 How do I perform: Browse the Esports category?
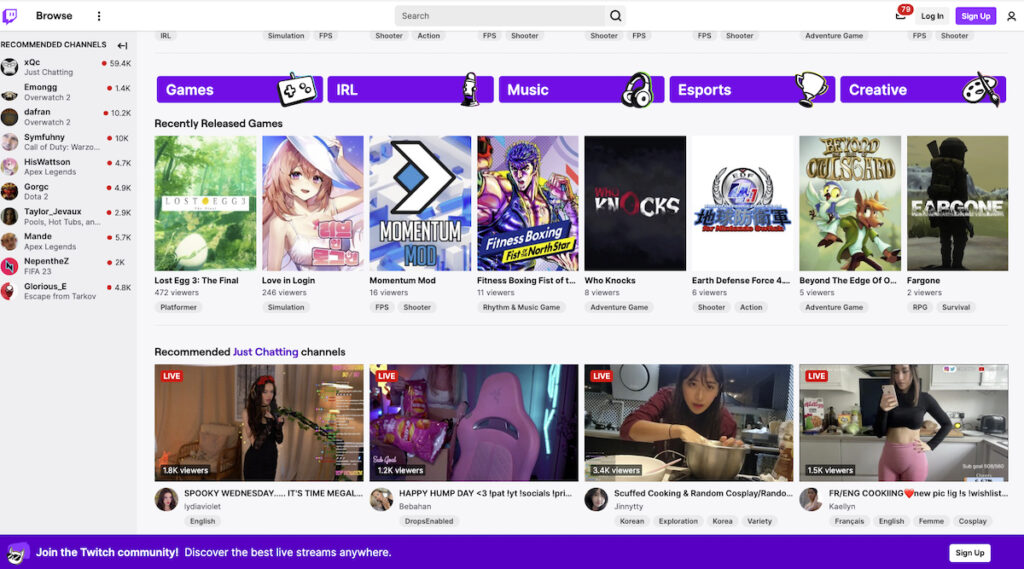click(752, 89)
